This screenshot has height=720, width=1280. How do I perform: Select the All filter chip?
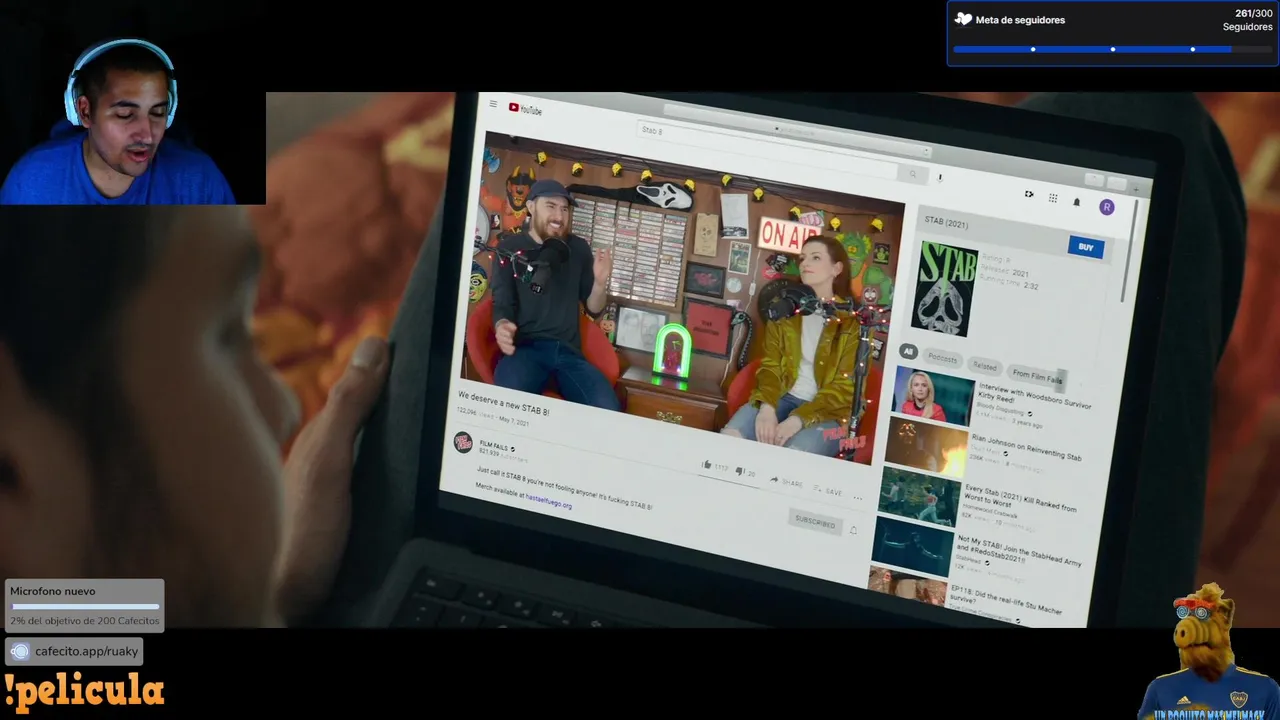click(x=908, y=351)
